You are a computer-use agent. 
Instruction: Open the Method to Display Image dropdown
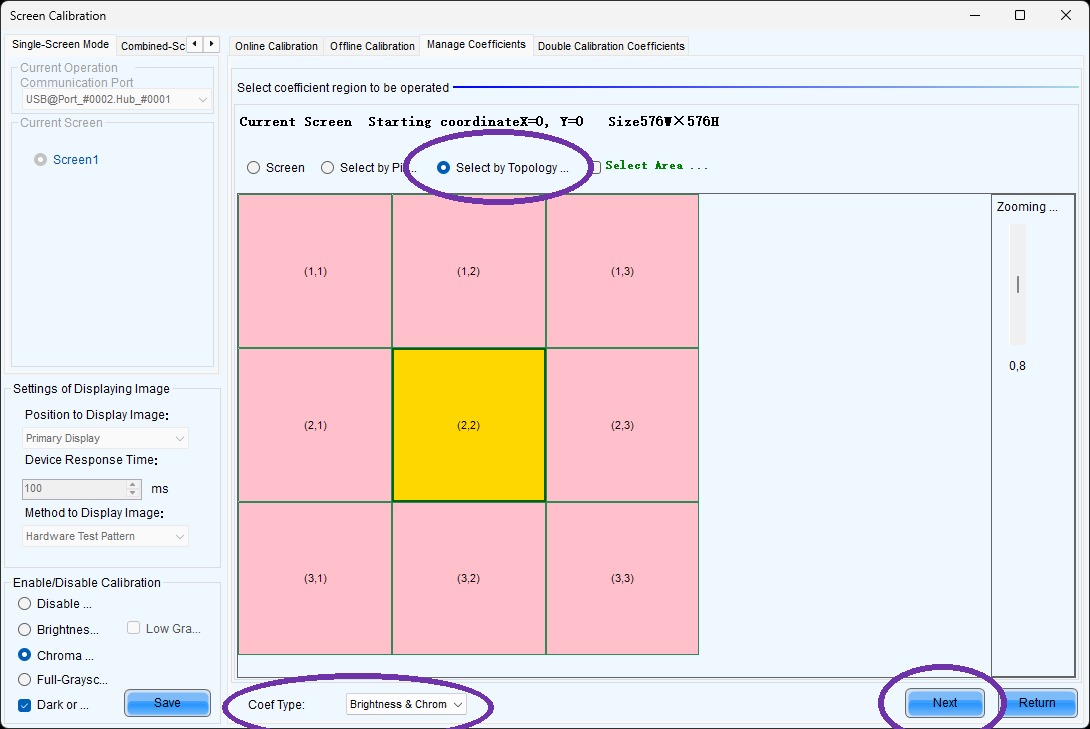pos(105,536)
